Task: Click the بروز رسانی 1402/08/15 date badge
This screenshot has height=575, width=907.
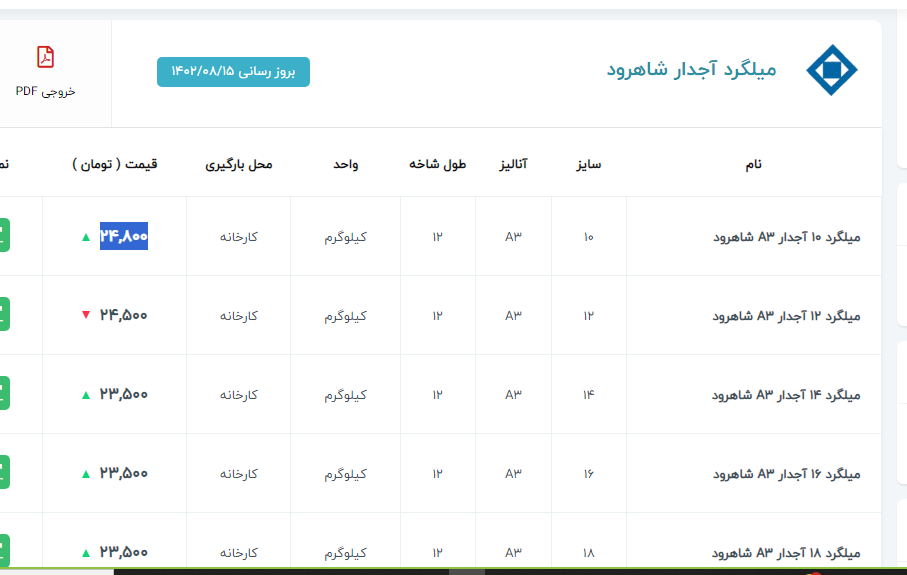Action: 233,72
